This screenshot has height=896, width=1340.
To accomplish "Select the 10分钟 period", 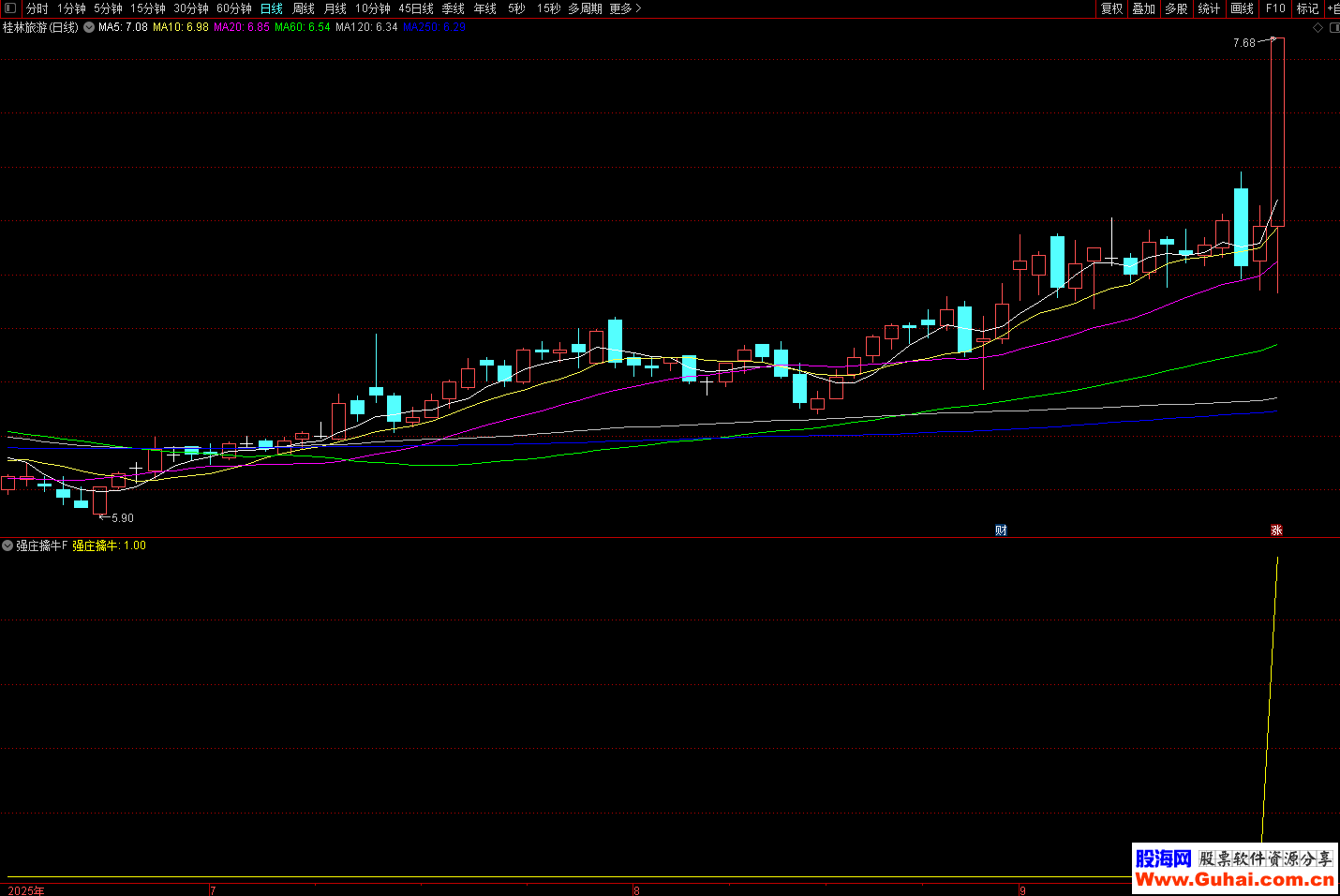I will [x=373, y=8].
